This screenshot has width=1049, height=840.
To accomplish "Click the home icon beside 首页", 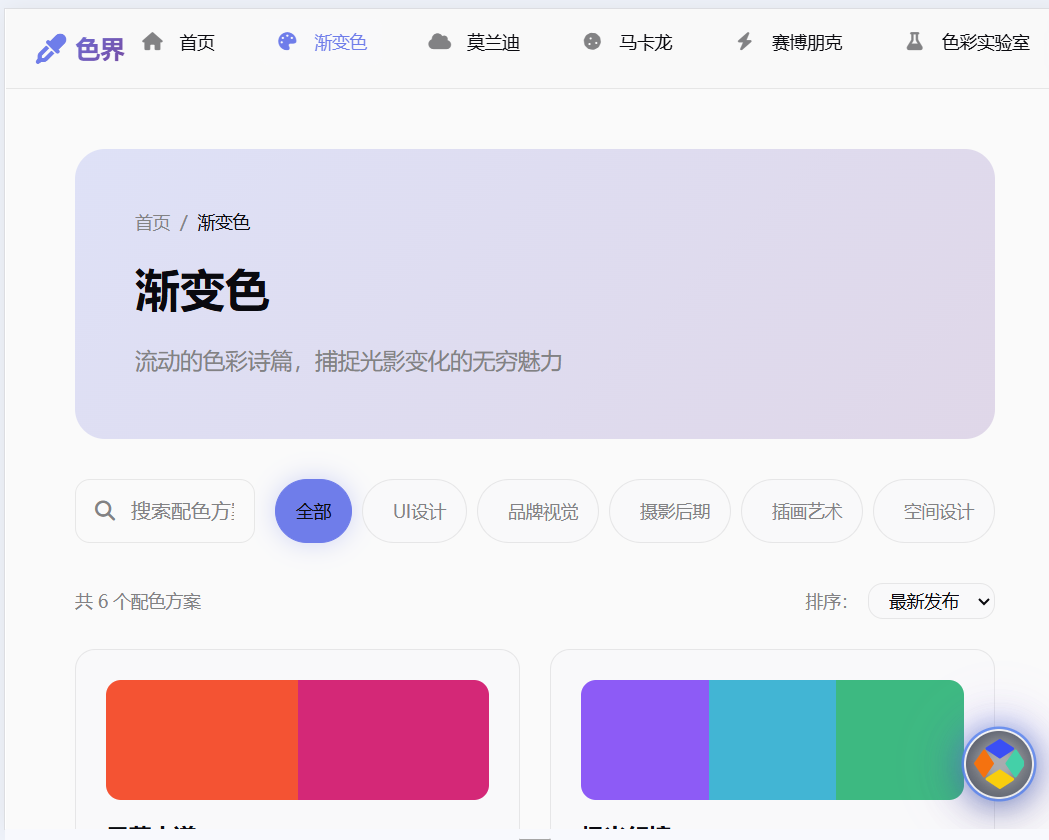I will (152, 41).
